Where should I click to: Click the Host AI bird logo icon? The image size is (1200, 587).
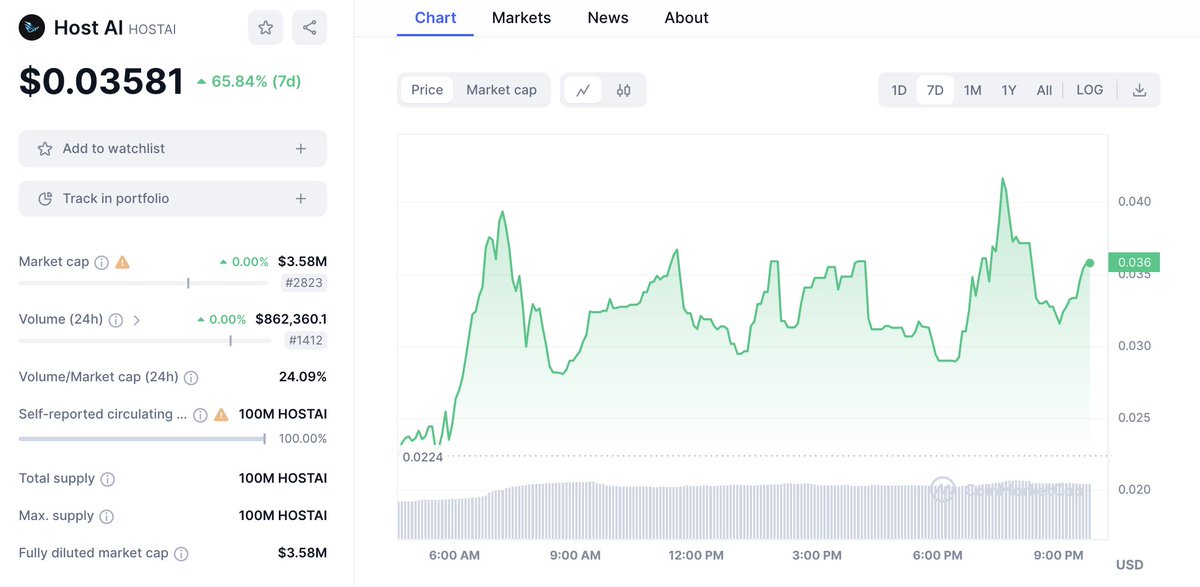click(x=32, y=28)
